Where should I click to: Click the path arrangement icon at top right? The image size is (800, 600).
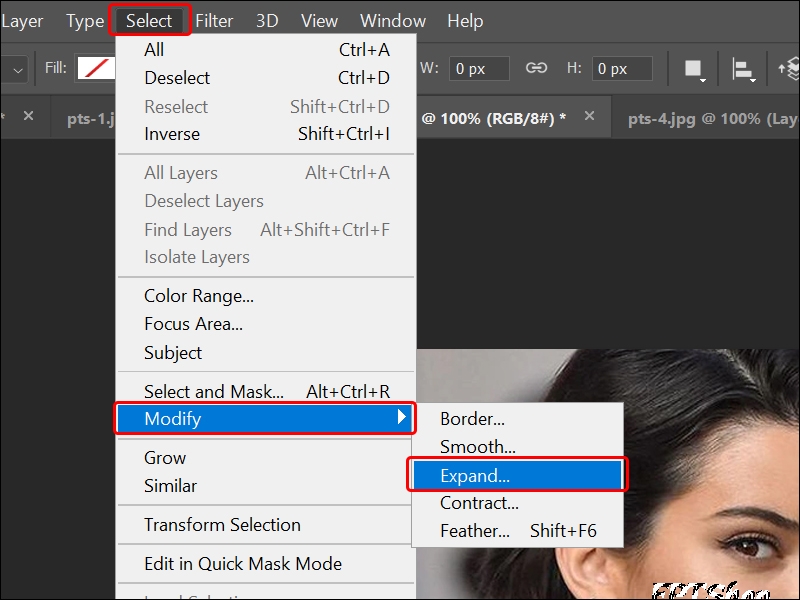point(787,70)
